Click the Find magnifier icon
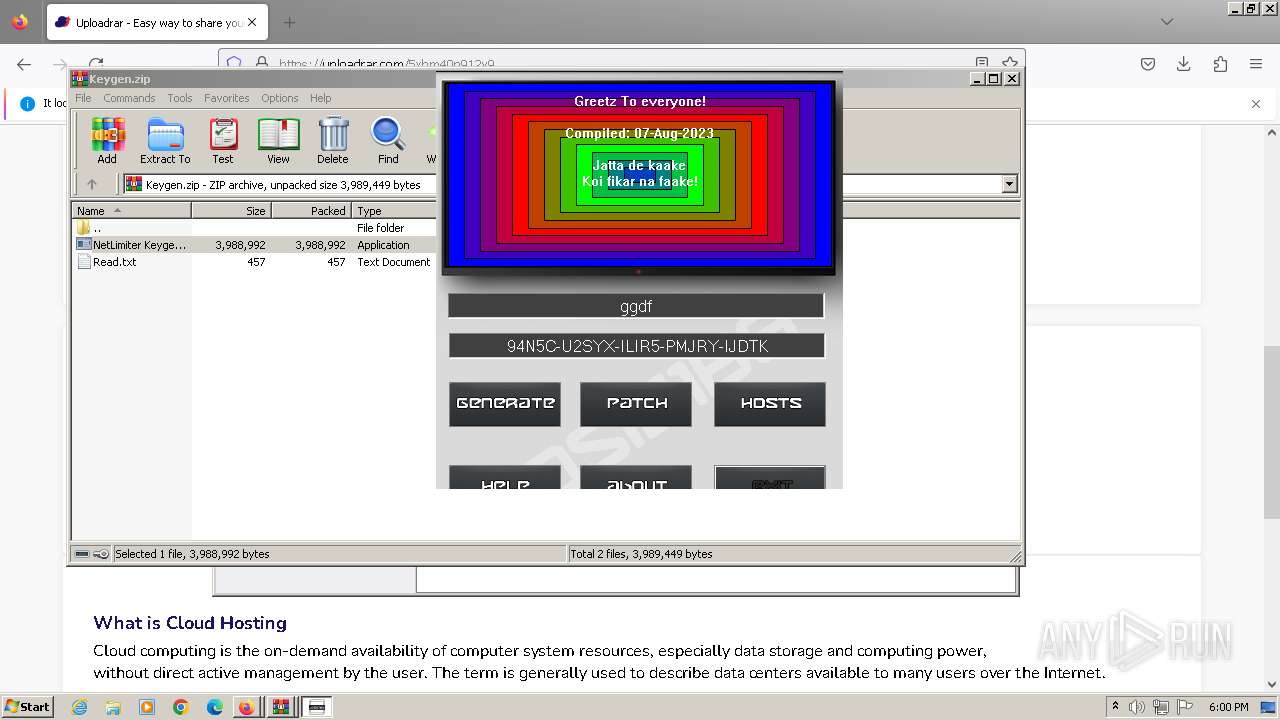The height and width of the screenshot is (720, 1280). (388, 140)
